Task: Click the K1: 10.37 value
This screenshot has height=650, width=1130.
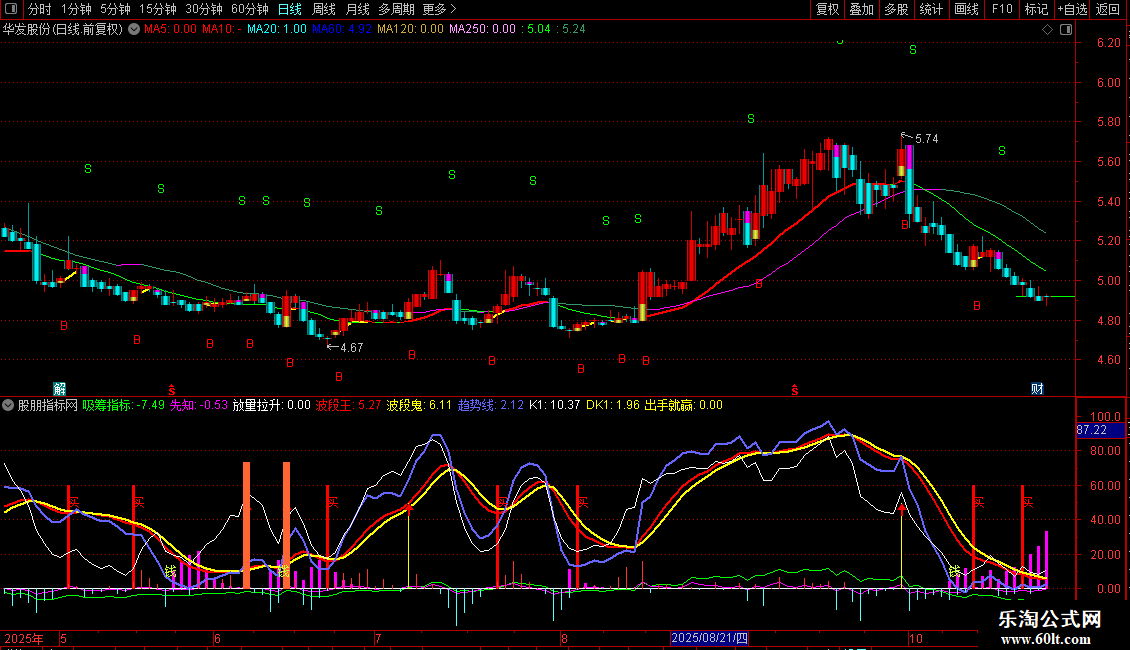Action: pyautogui.click(x=554, y=405)
